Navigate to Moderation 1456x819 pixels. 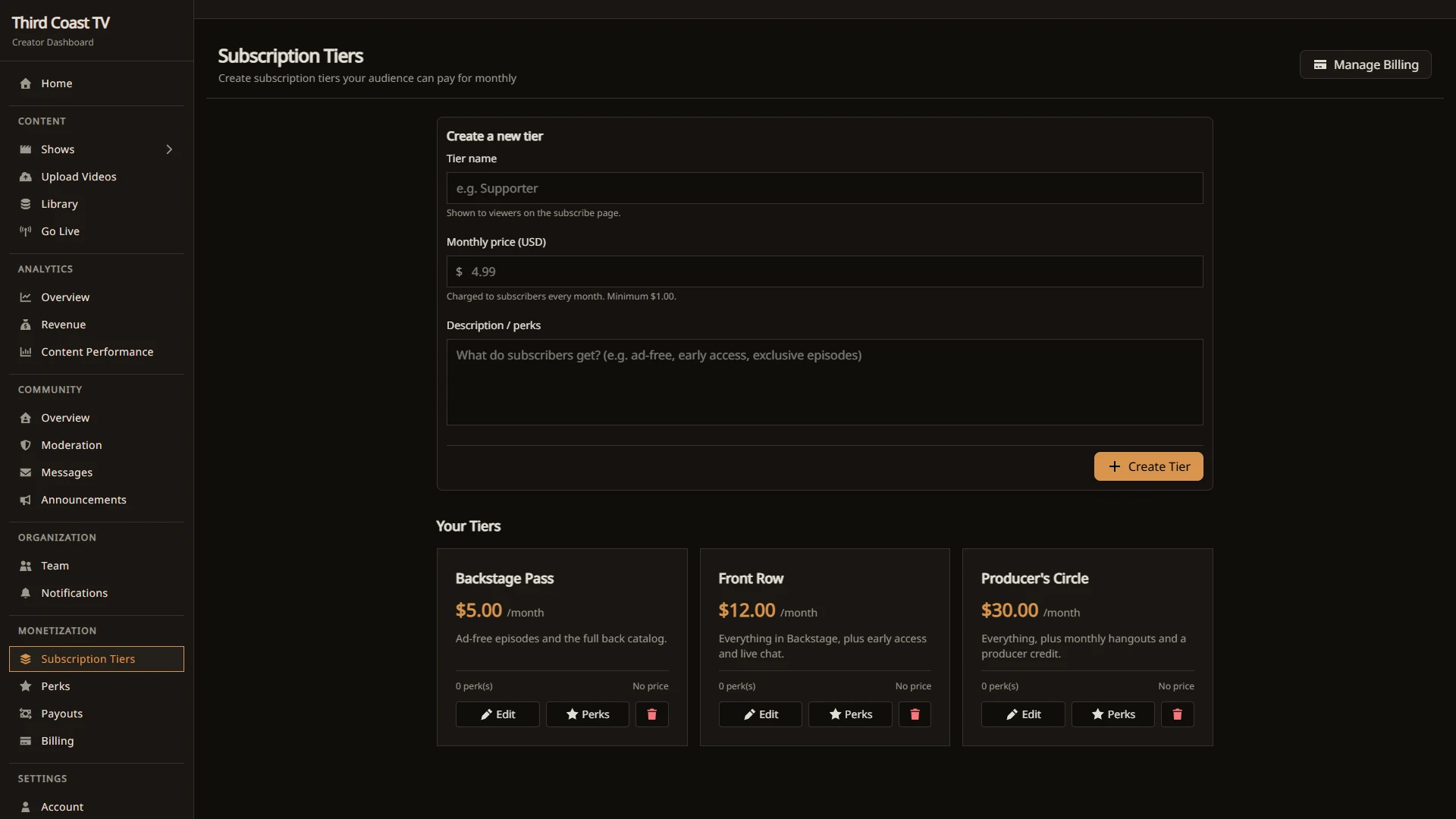point(96,445)
